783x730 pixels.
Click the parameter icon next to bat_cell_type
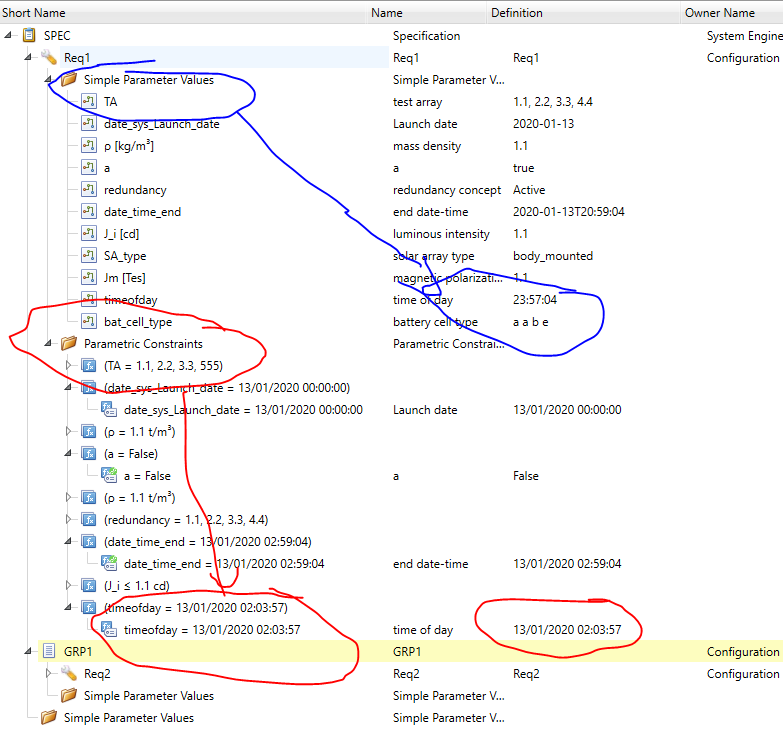click(89, 321)
